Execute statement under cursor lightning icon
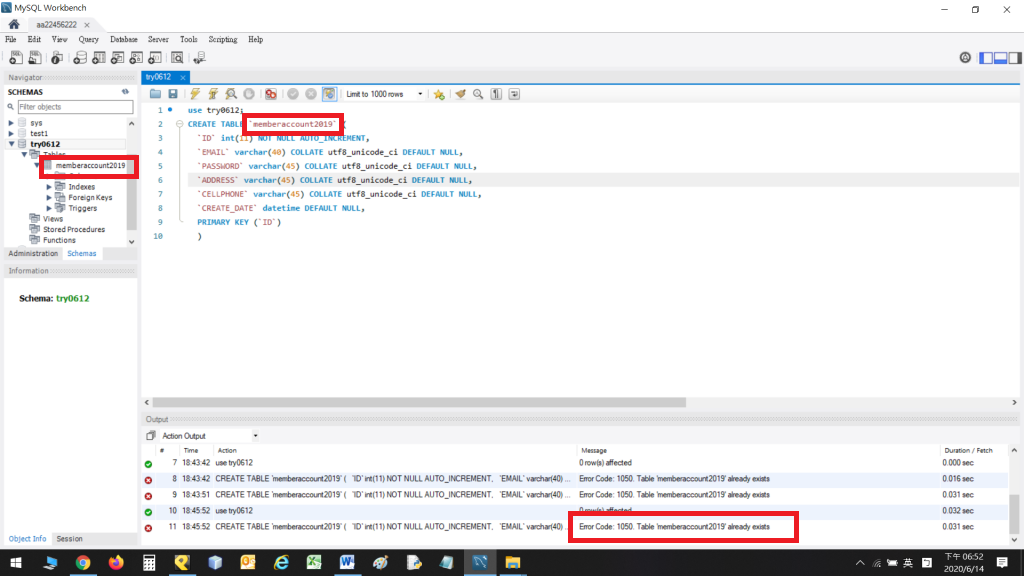 coord(213,94)
